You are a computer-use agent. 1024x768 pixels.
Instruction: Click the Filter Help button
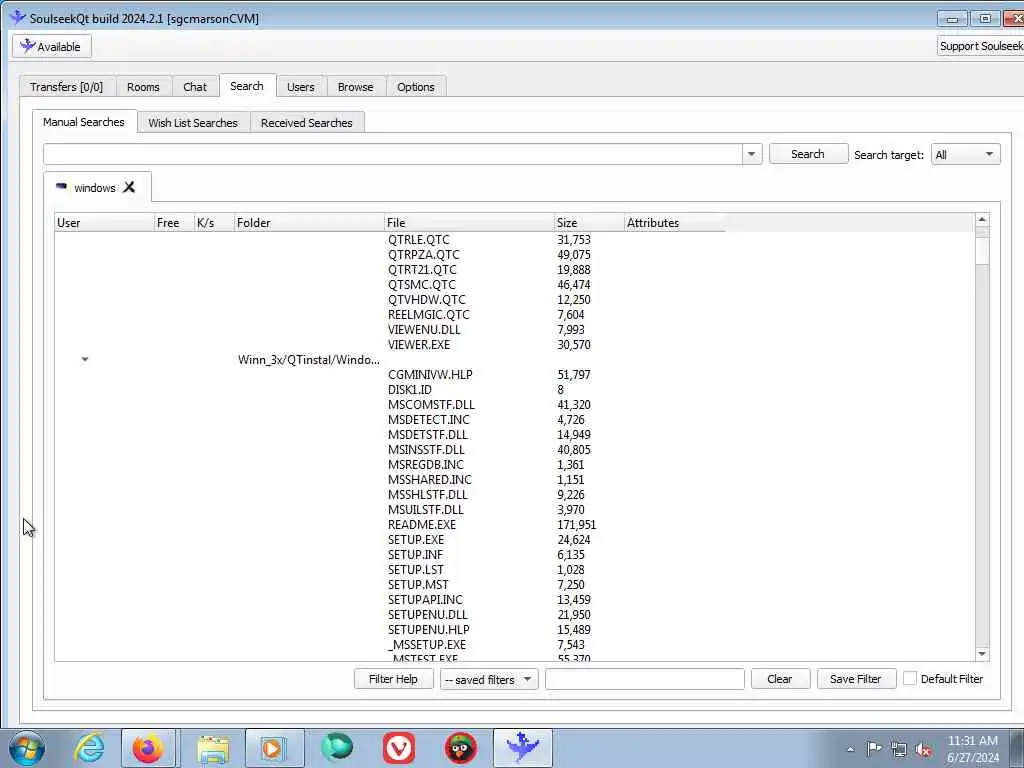[393, 679]
